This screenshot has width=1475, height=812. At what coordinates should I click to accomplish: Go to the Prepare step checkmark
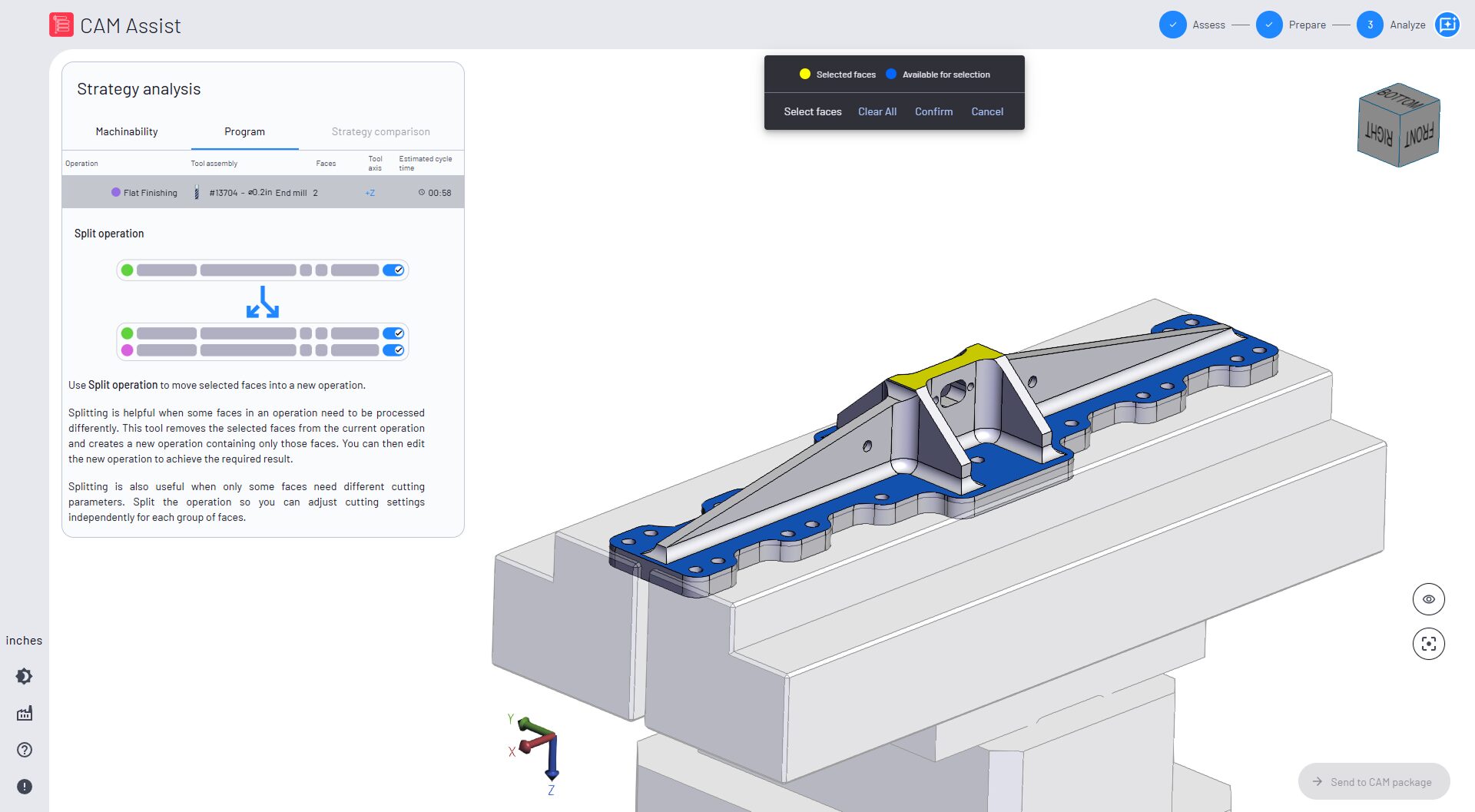tap(1269, 25)
